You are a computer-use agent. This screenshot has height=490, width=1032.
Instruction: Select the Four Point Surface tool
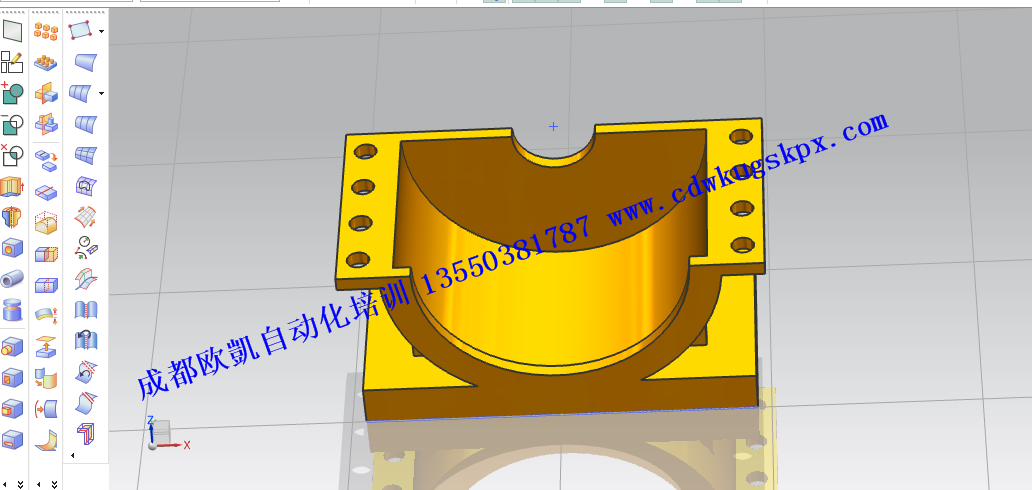point(81,30)
